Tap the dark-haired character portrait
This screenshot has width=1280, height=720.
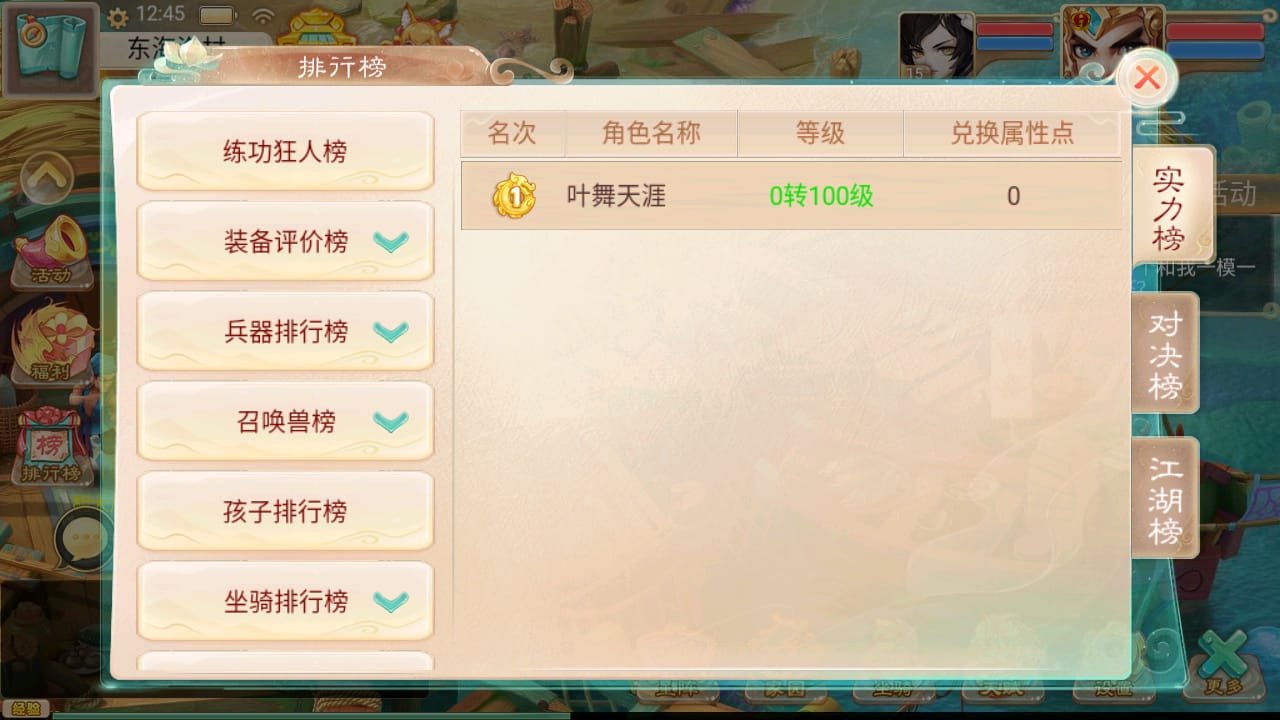coord(937,45)
